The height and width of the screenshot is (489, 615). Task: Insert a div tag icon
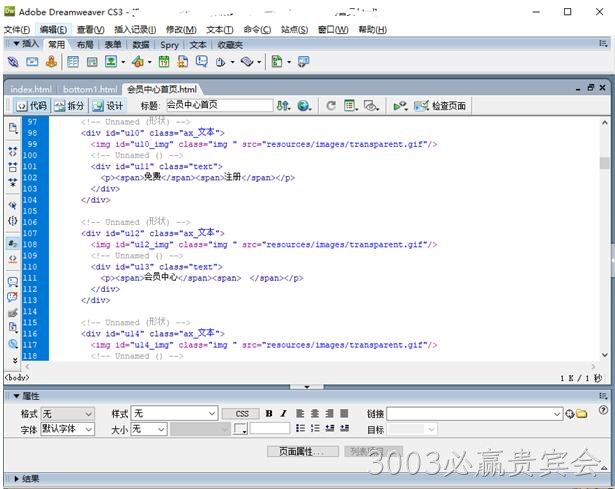(92, 62)
